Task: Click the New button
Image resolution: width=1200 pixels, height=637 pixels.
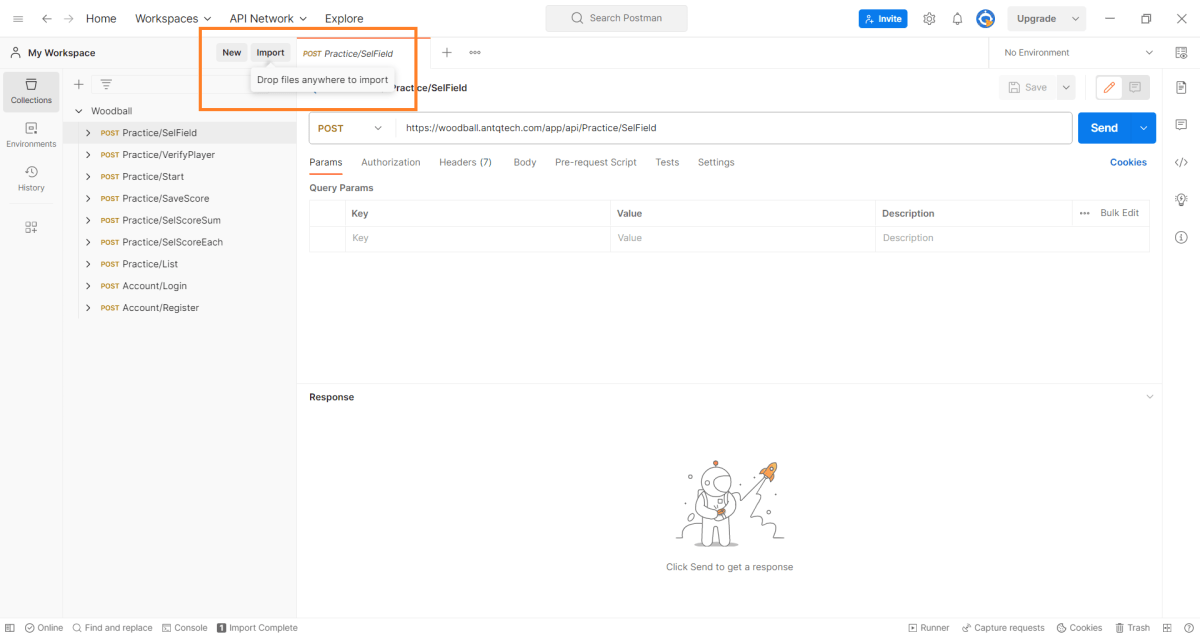Action: point(231,52)
